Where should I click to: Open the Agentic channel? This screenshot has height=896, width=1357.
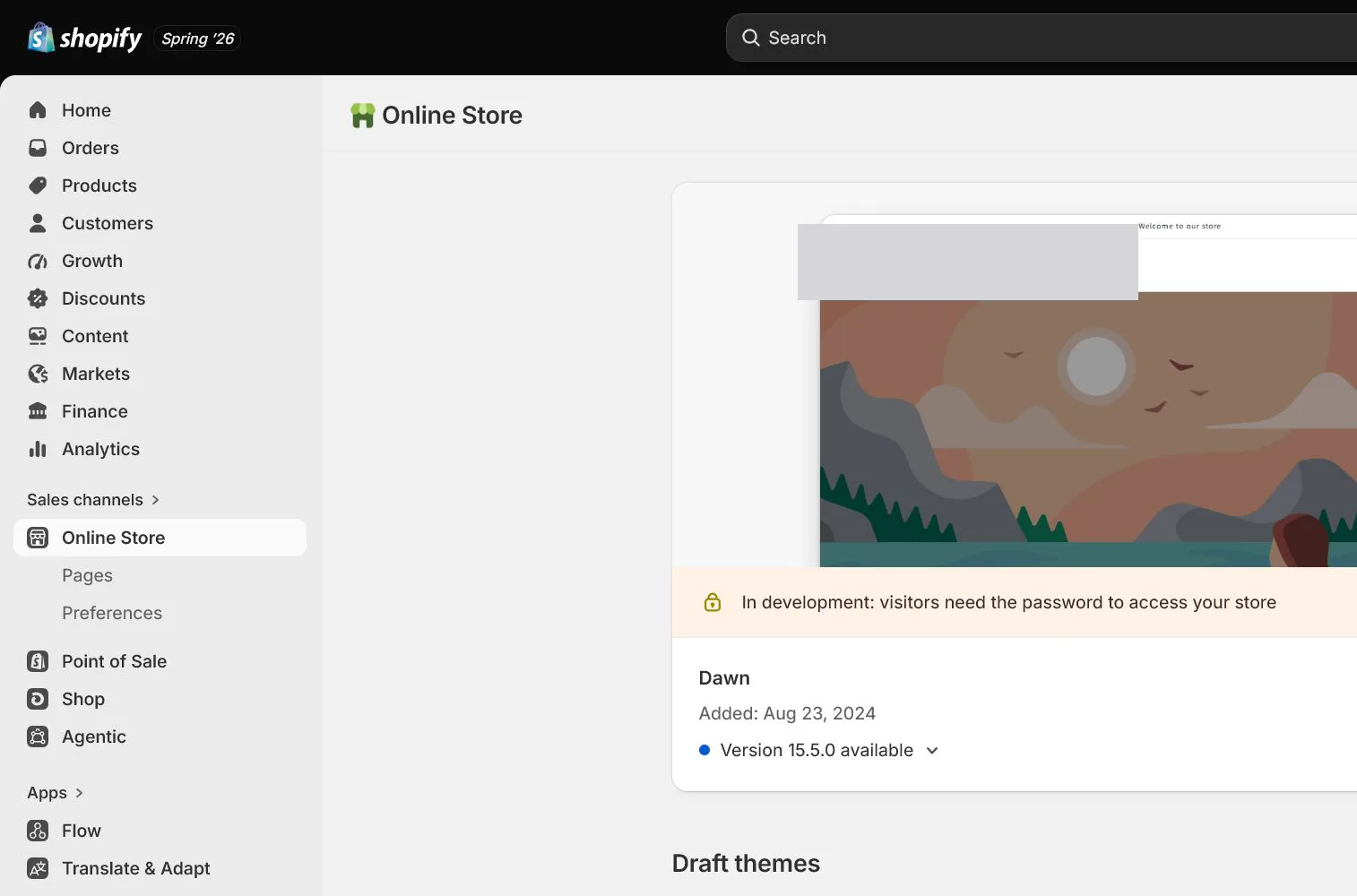pos(160,737)
